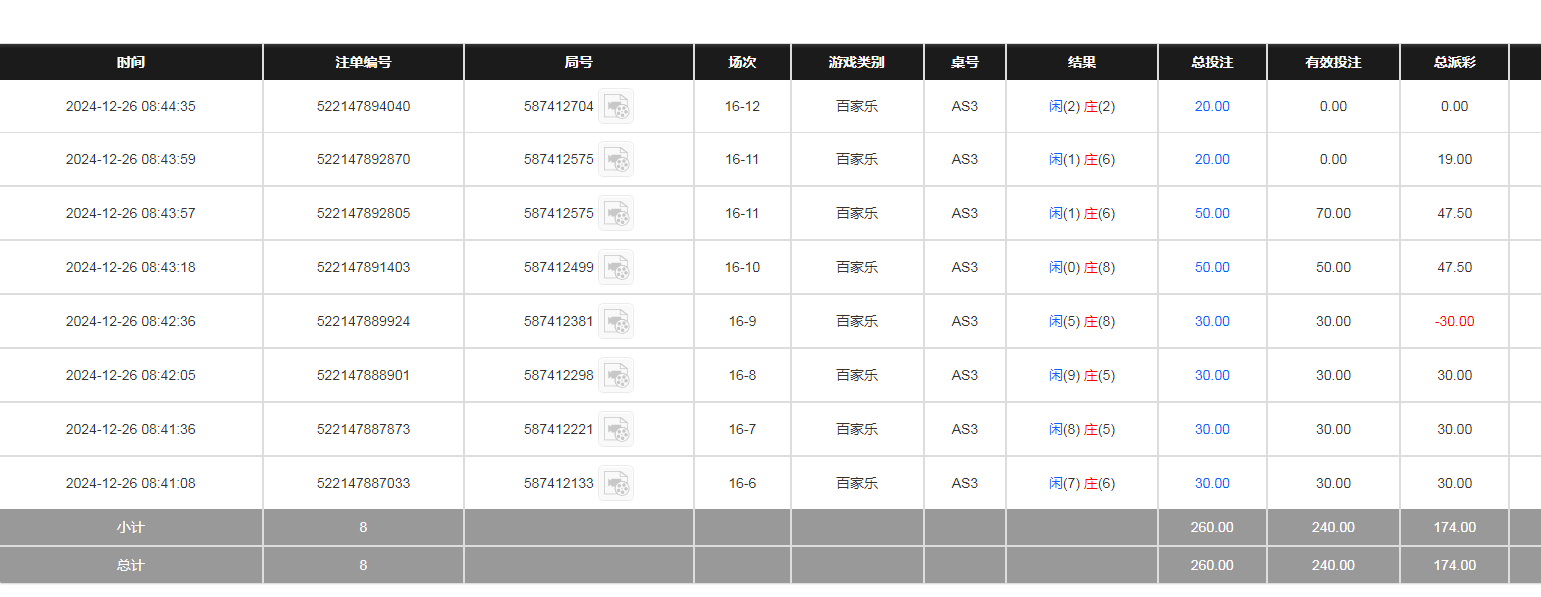Click the replay icon beside round 587412381
Viewport: 1541px width, 597px height.
tap(616, 322)
